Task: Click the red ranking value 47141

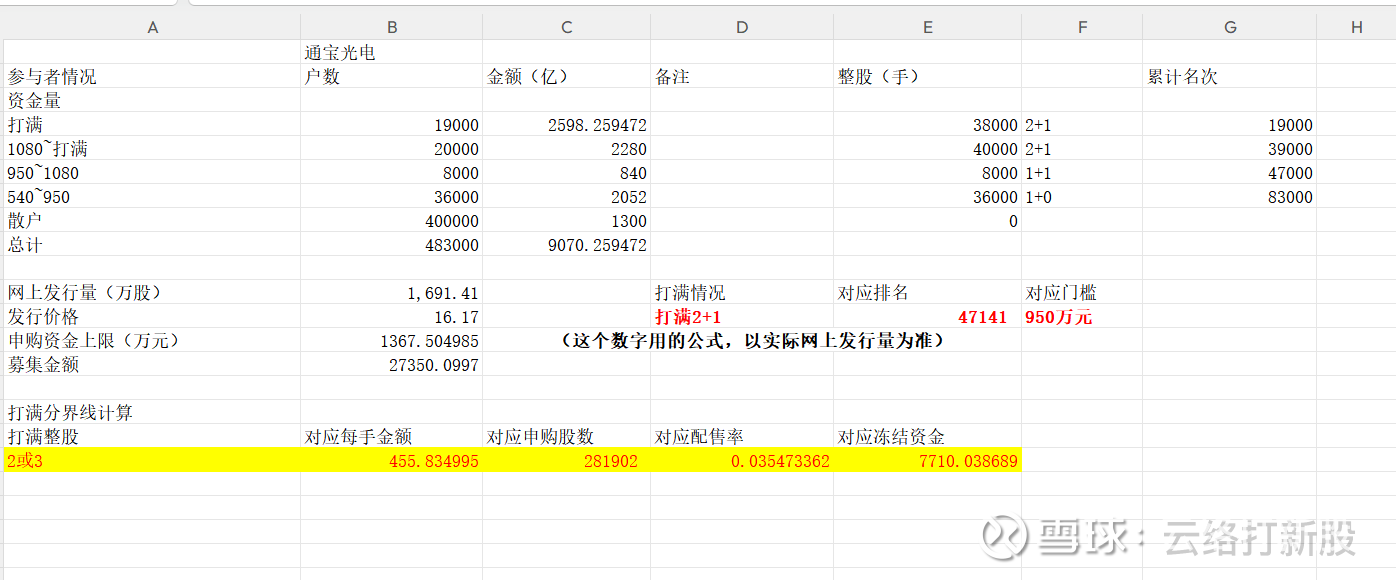Action: tap(927, 316)
